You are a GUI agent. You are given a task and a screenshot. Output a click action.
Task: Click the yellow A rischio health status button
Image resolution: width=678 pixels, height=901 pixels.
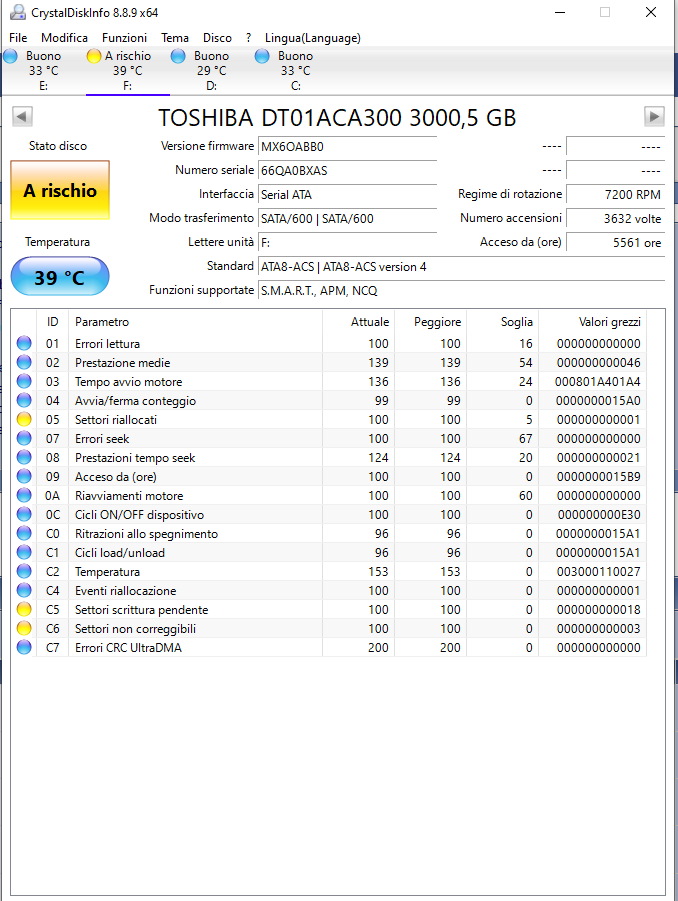(x=60, y=190)
